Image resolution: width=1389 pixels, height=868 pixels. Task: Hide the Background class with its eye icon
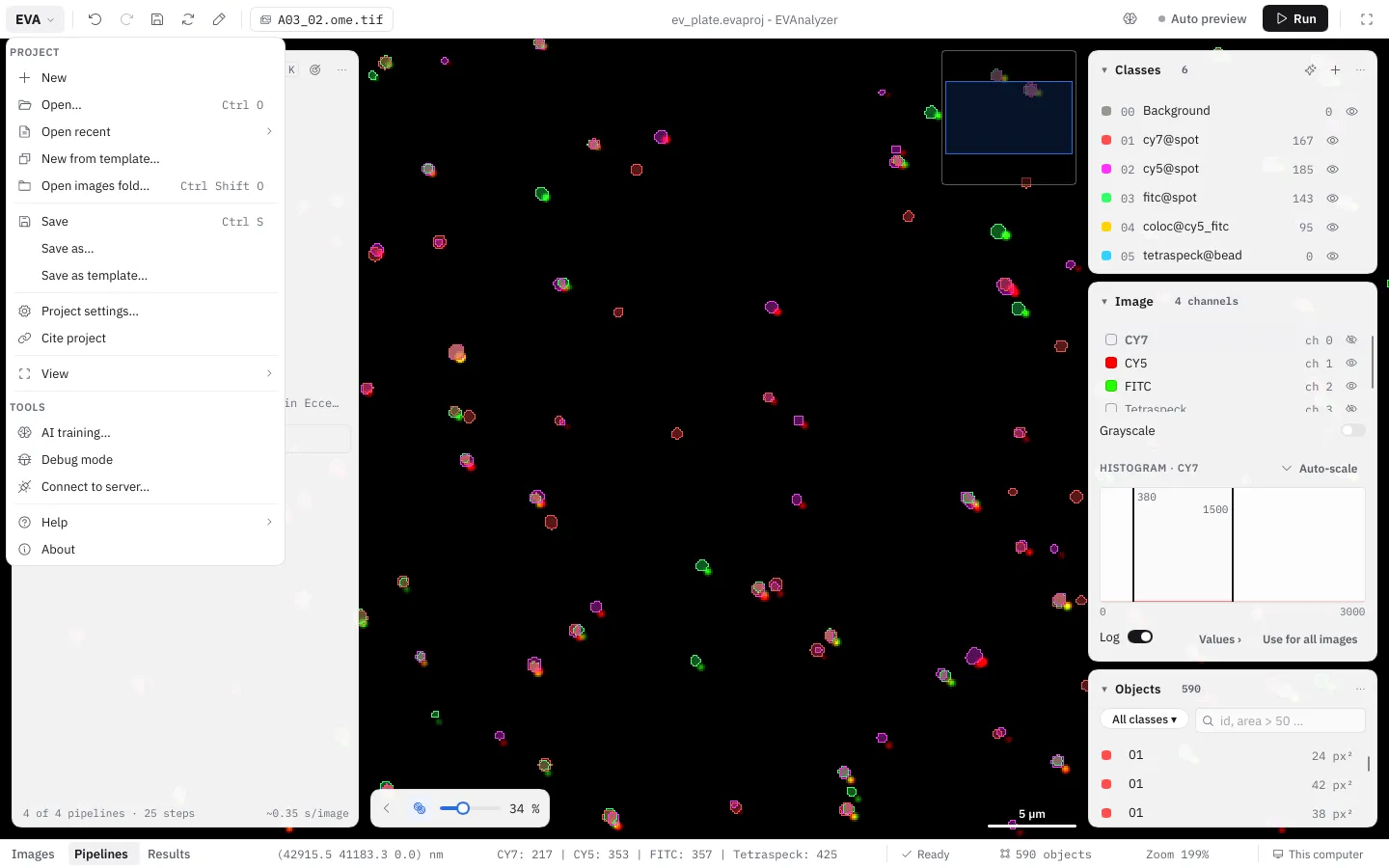tap(1351, 112)
